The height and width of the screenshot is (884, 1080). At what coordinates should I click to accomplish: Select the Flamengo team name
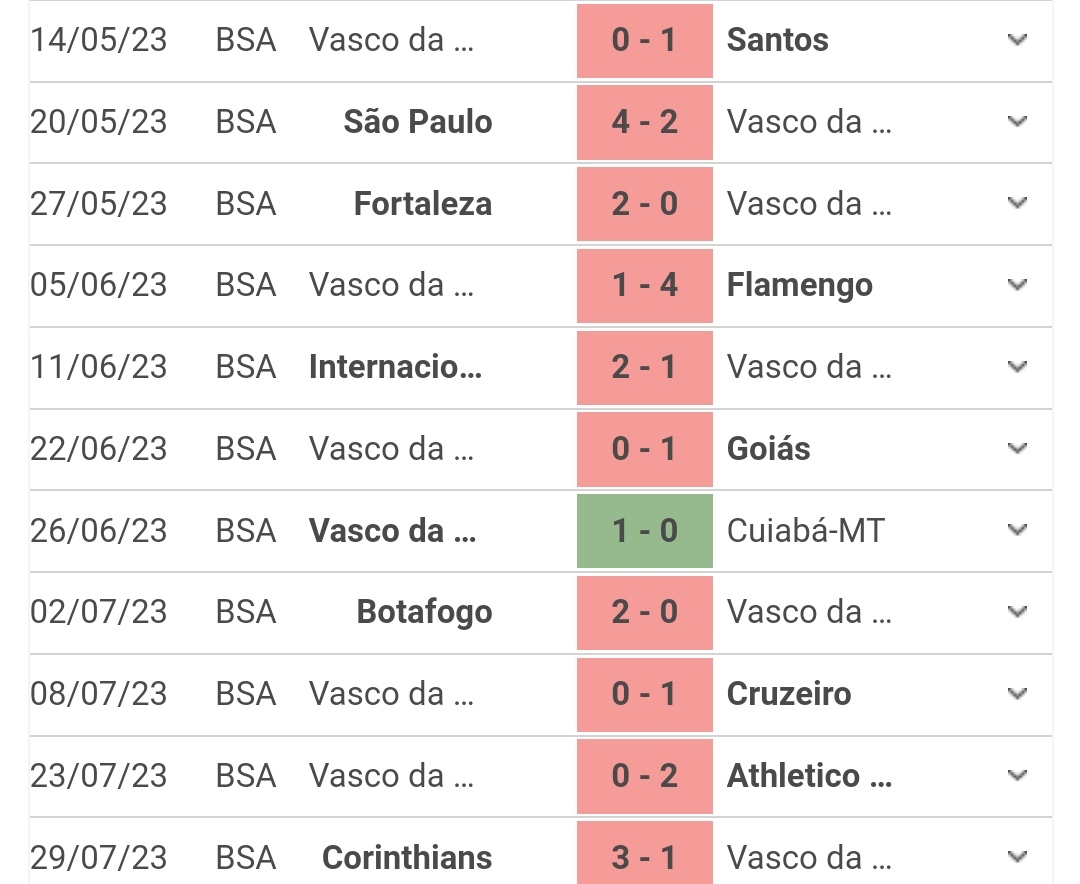[x=800, y=286]
